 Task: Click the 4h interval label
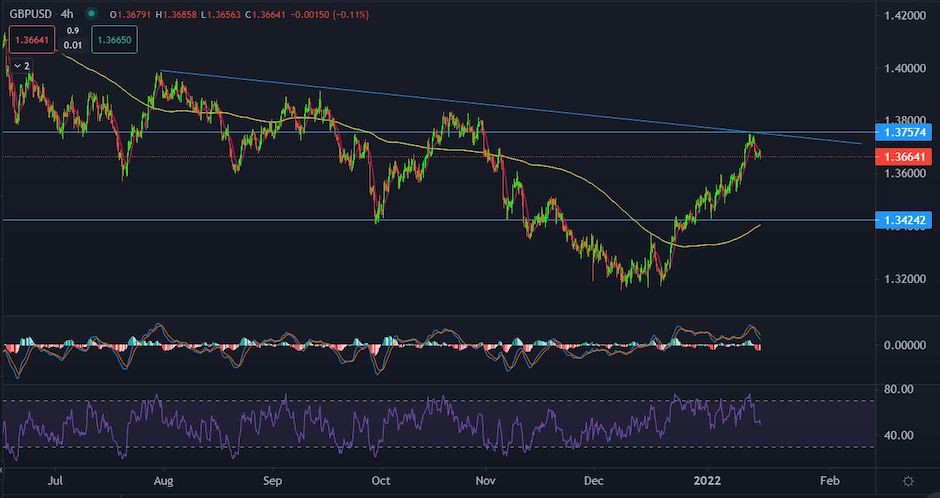click(x=67, y=14)
